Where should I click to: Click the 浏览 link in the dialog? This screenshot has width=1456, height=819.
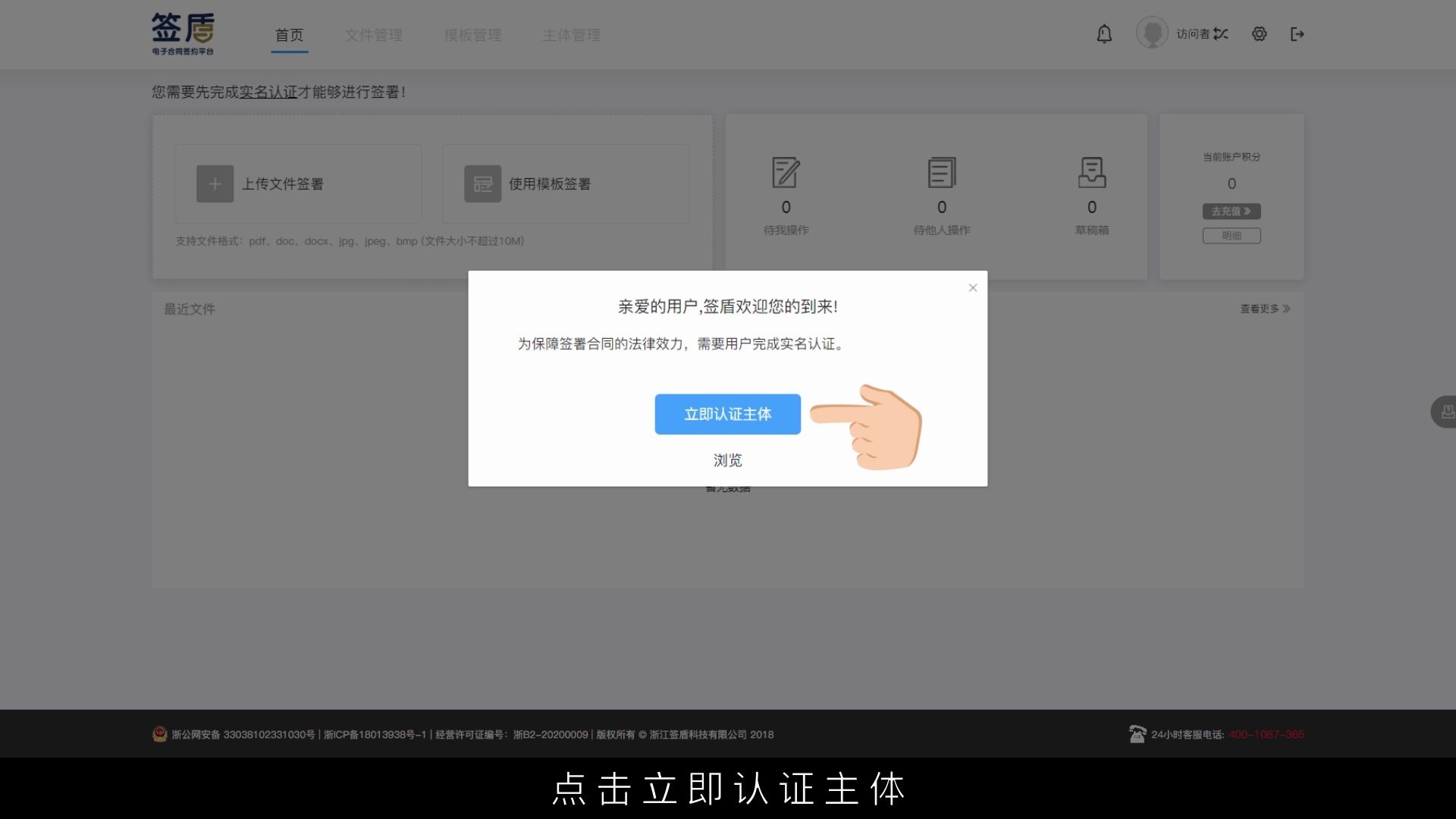coord(727,460)
